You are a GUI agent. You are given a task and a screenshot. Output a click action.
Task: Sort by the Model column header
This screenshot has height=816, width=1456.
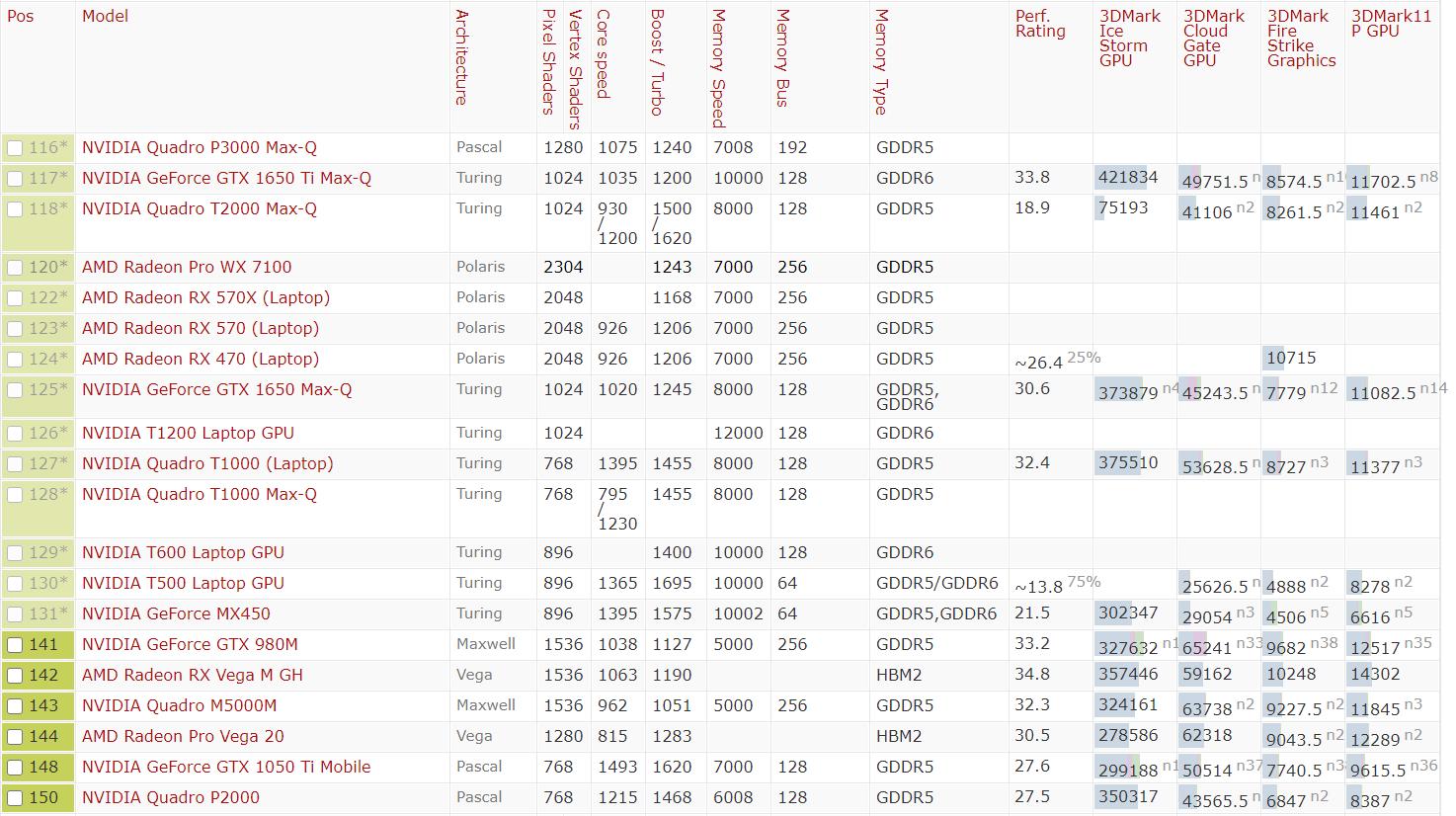[x=105, y=17]
